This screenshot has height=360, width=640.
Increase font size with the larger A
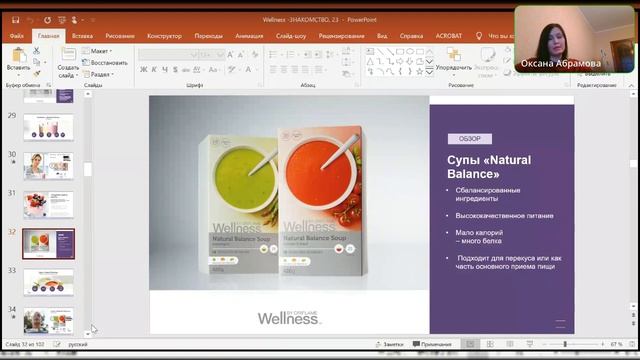(230, 54)
